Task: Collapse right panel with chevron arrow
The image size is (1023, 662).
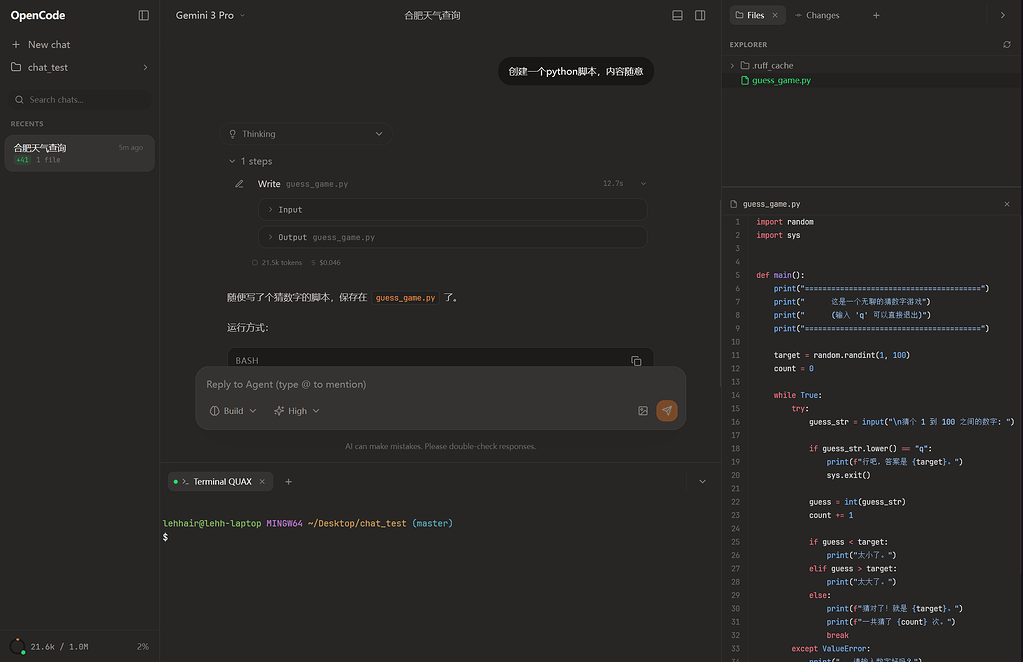Action: coord(1003,15)
